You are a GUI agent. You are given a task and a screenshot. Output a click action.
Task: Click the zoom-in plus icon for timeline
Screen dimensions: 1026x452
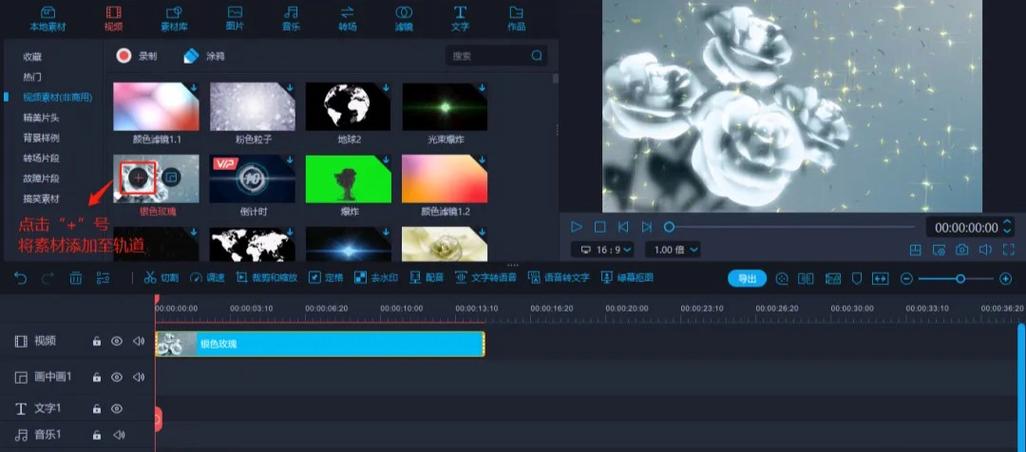click(1006, 279)
